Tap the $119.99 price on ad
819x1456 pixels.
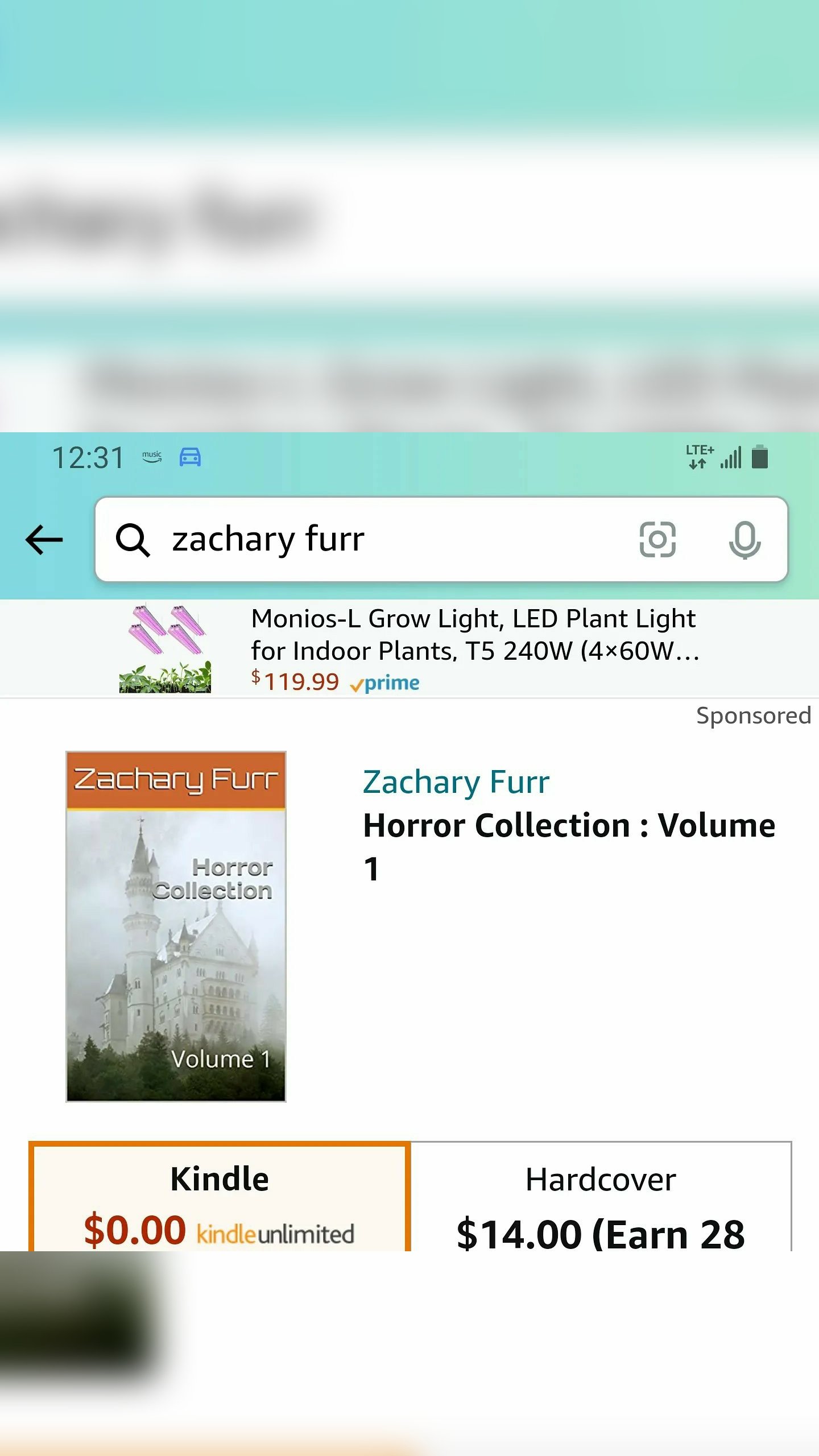295,681
